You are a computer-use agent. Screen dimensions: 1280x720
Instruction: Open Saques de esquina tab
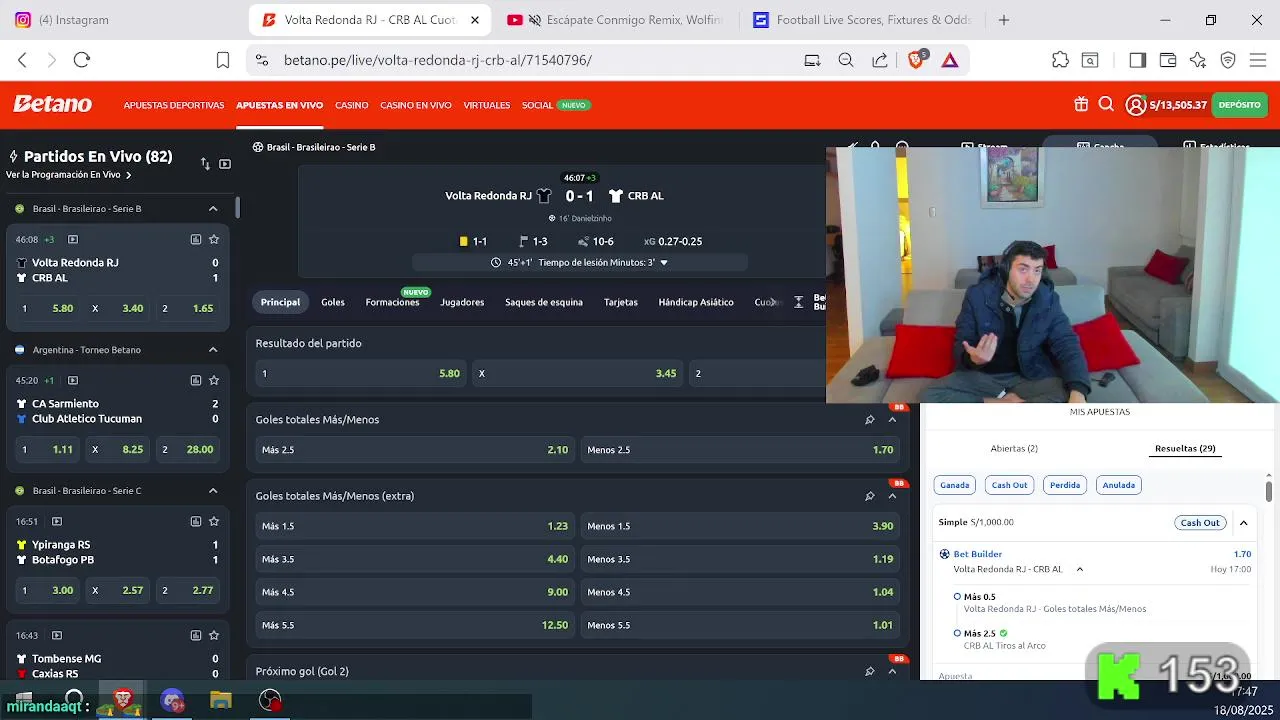coord(544,302)
